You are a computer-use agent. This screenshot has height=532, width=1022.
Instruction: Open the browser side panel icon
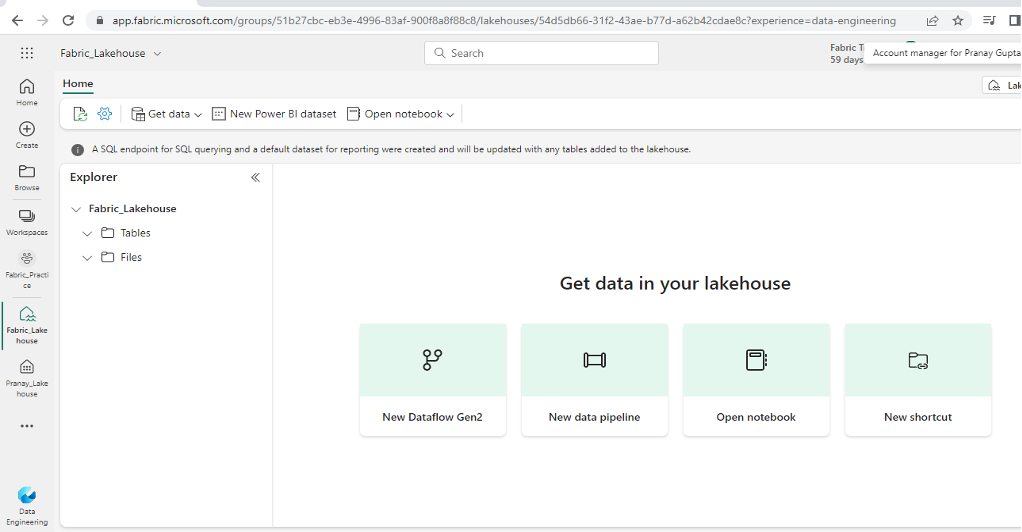(1014, 20)
